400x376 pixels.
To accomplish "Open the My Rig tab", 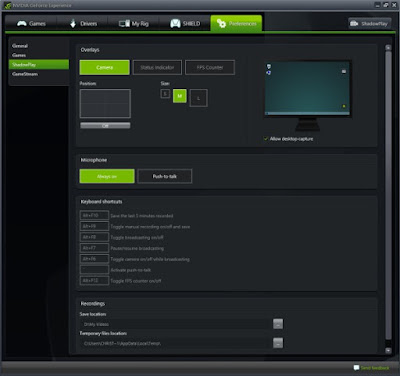I will coord(134,24).
